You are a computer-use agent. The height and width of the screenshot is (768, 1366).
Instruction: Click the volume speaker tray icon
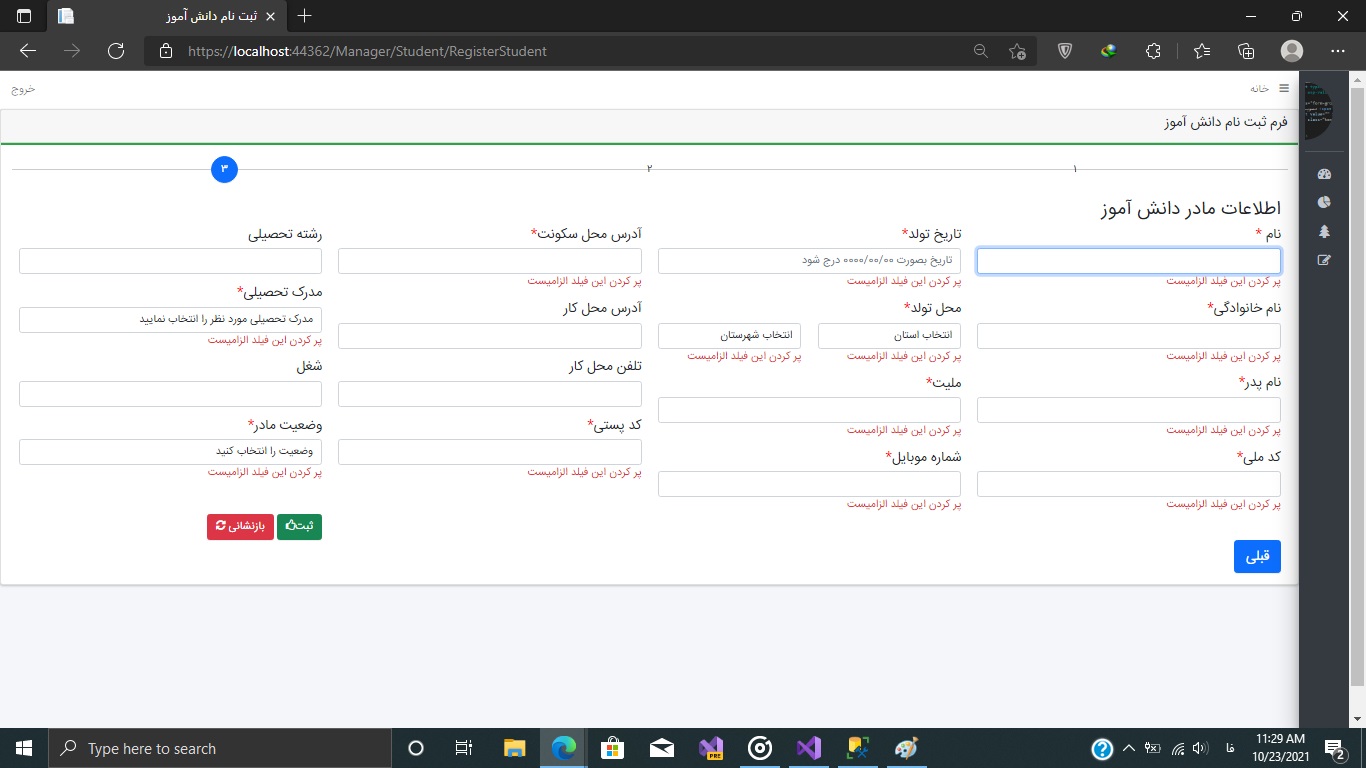point(1200,748)
